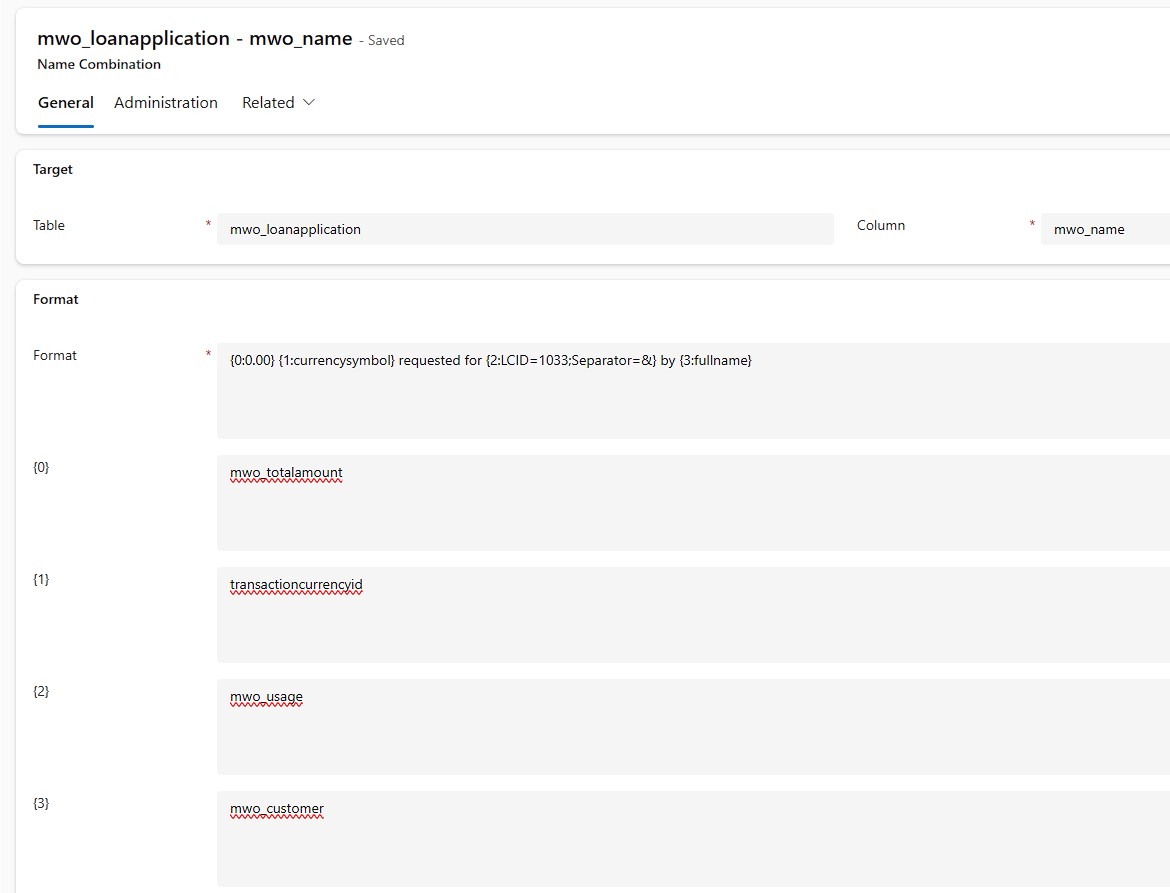Focus the {3} field with mwo_customer
Image resolution: width=1170 pixels, height=893 pixels.
[x=693, y=839]
